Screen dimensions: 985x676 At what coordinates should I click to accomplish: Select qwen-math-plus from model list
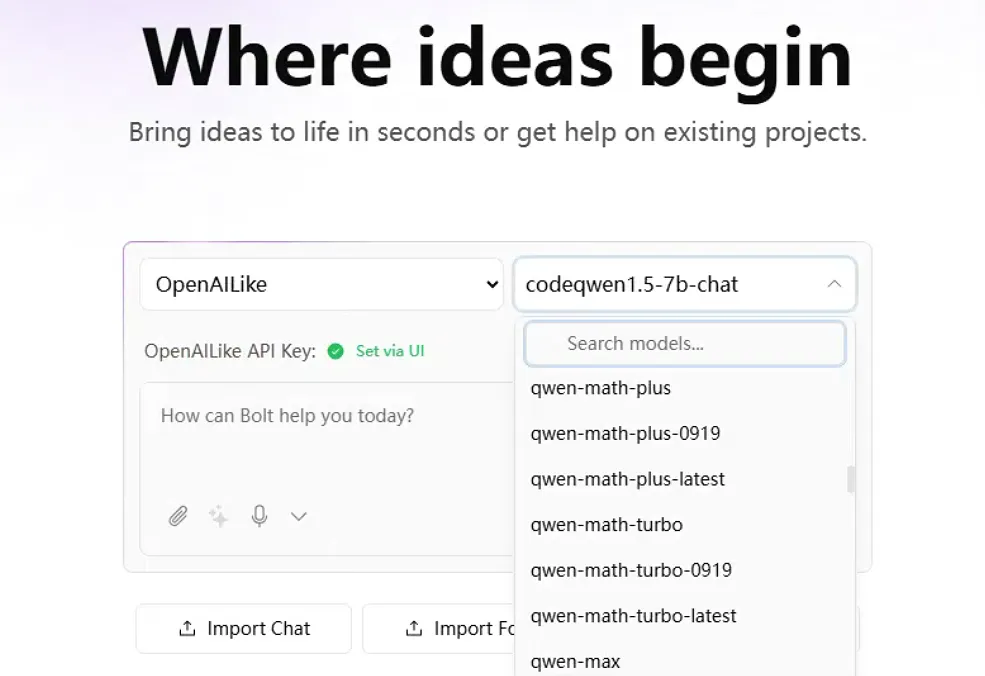tap(601, 388)
